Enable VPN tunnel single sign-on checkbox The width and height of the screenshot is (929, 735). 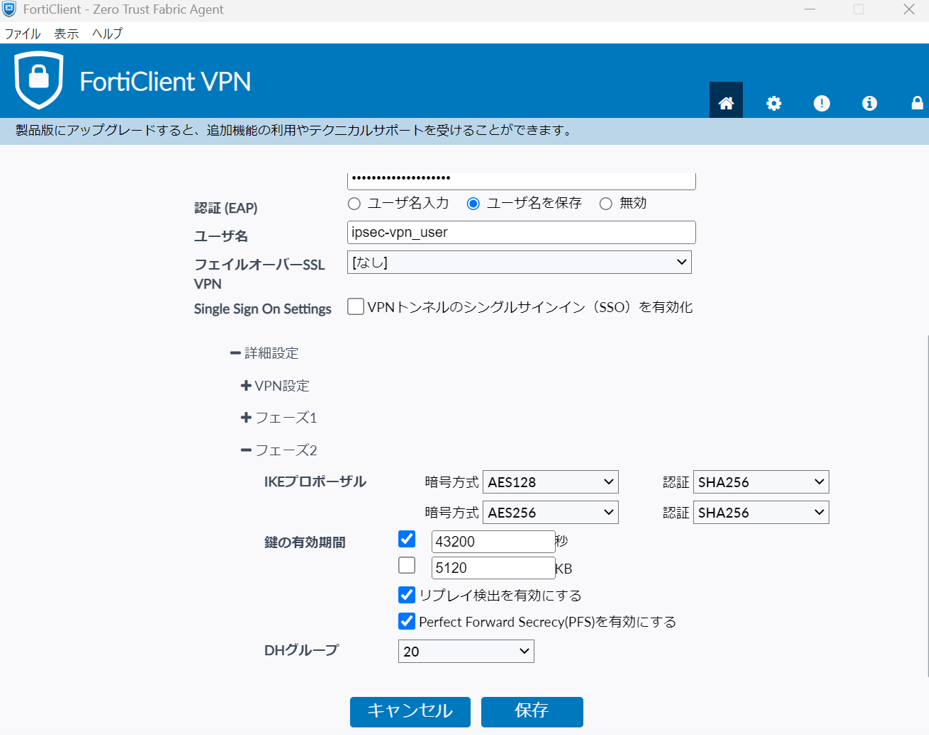(x=355, y=306)
